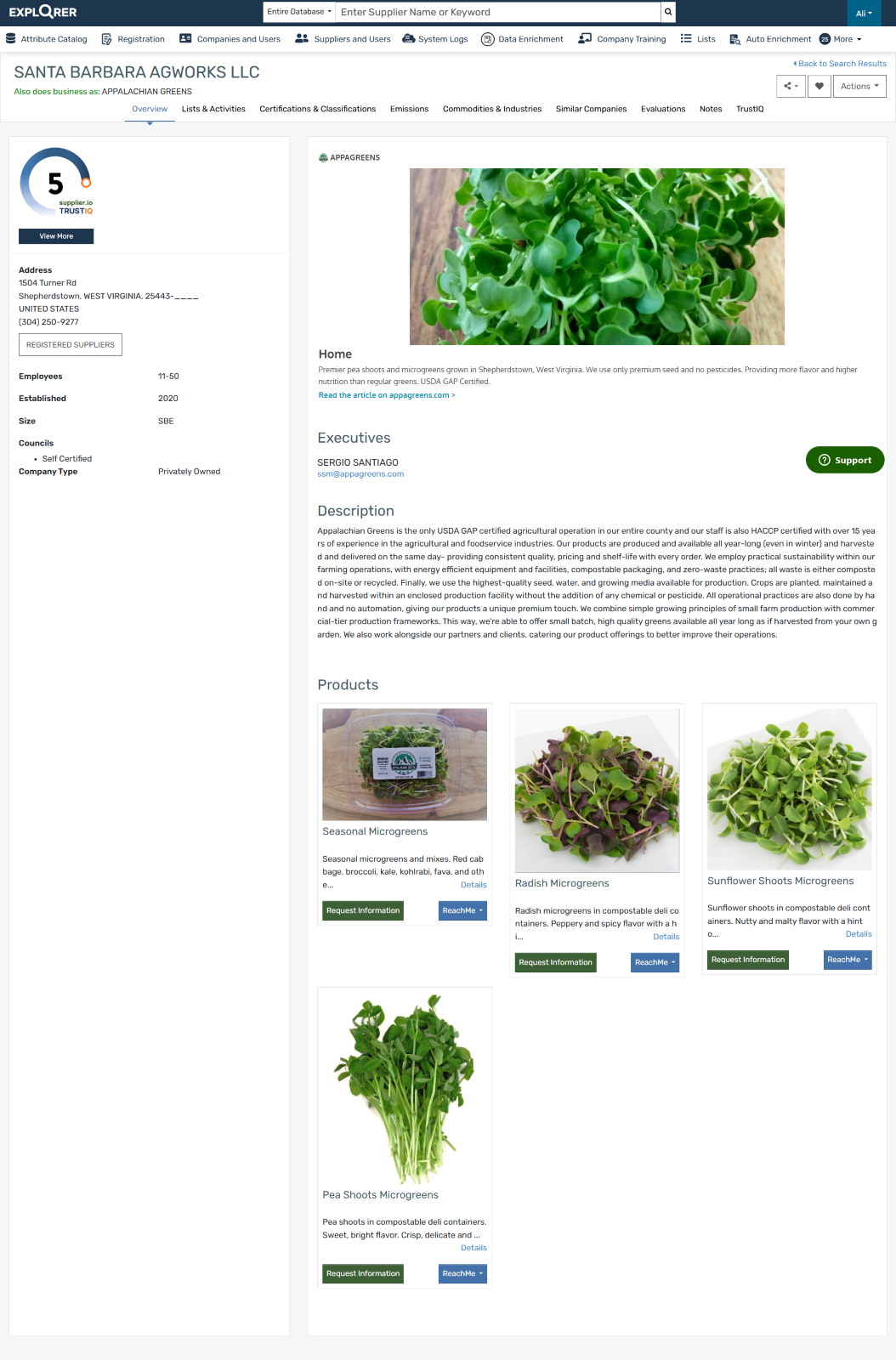
Task: Click the search magnifier icon
Action: coord(668,12)
